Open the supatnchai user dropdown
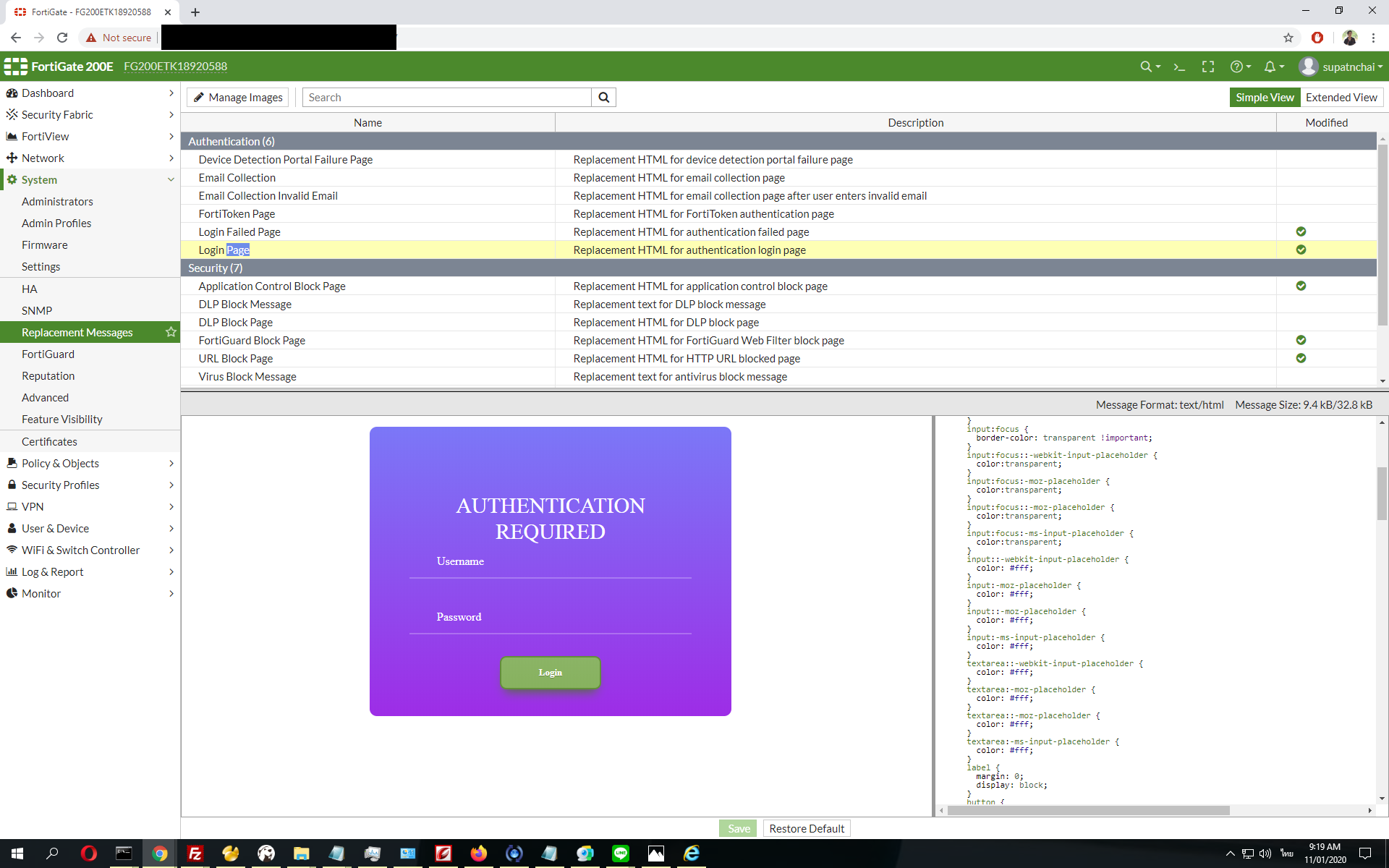 1341,67
